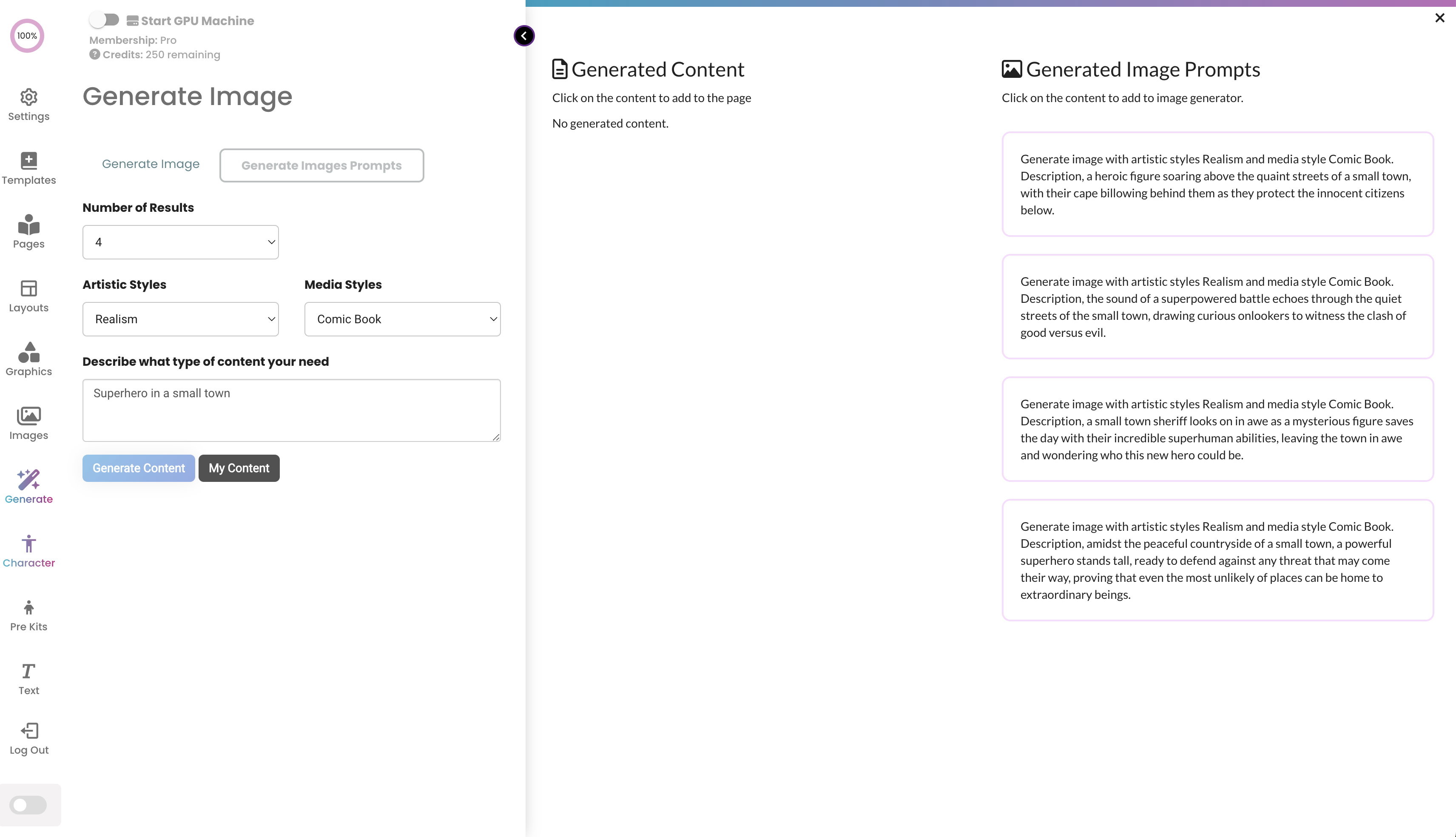This screenshot has height=837, width=1456.
Task: Open the Pre Kits icon
Action: click(x=29, y=608)
